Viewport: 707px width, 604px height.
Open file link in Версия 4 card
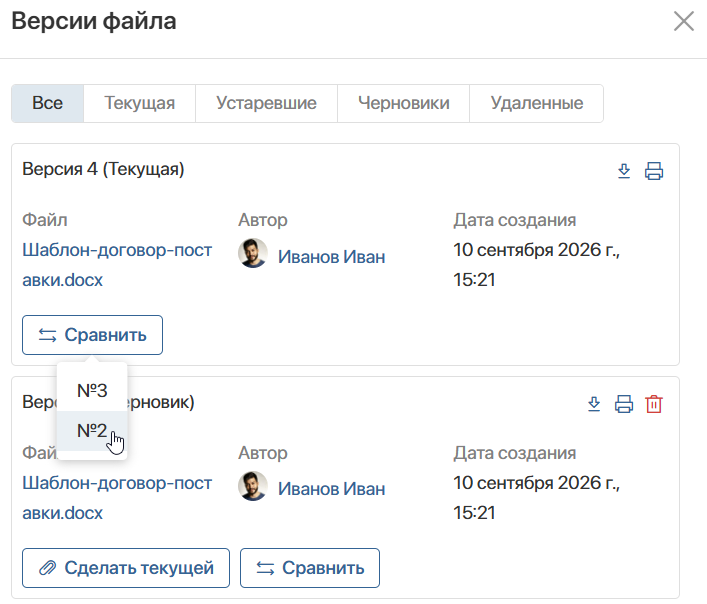pyautogui.click(x=117, y=265)
